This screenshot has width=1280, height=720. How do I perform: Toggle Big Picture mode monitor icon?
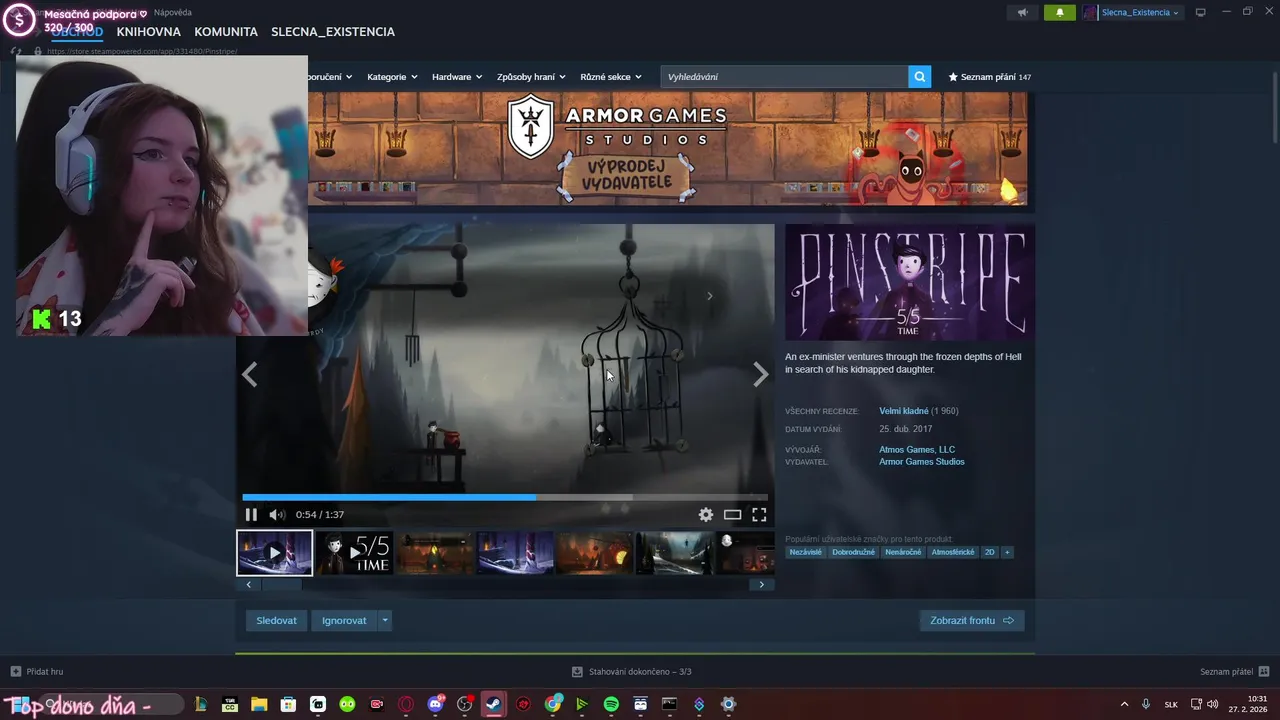click(1201, 13)
